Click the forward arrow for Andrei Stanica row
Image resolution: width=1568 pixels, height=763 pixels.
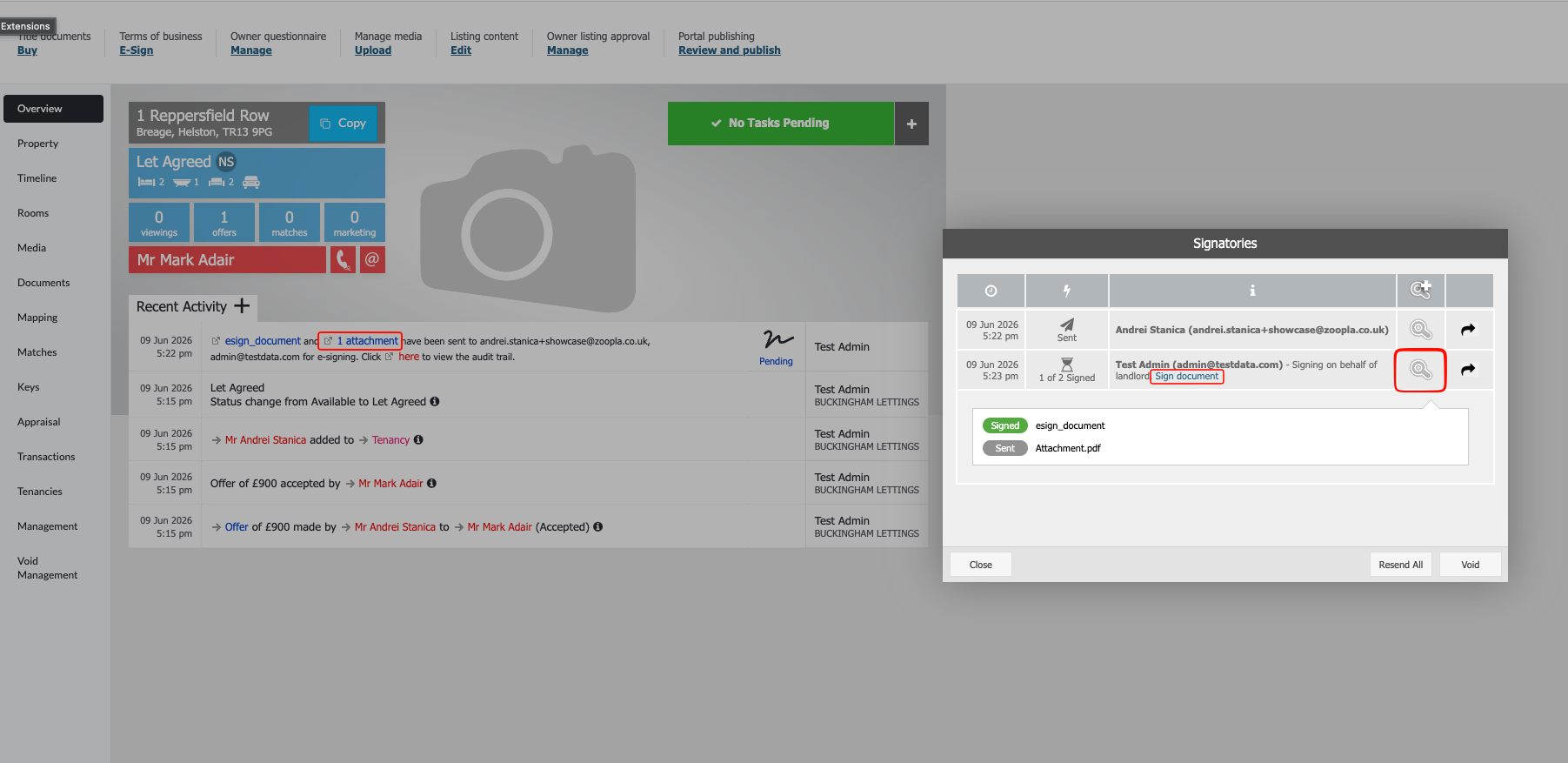1468,330
